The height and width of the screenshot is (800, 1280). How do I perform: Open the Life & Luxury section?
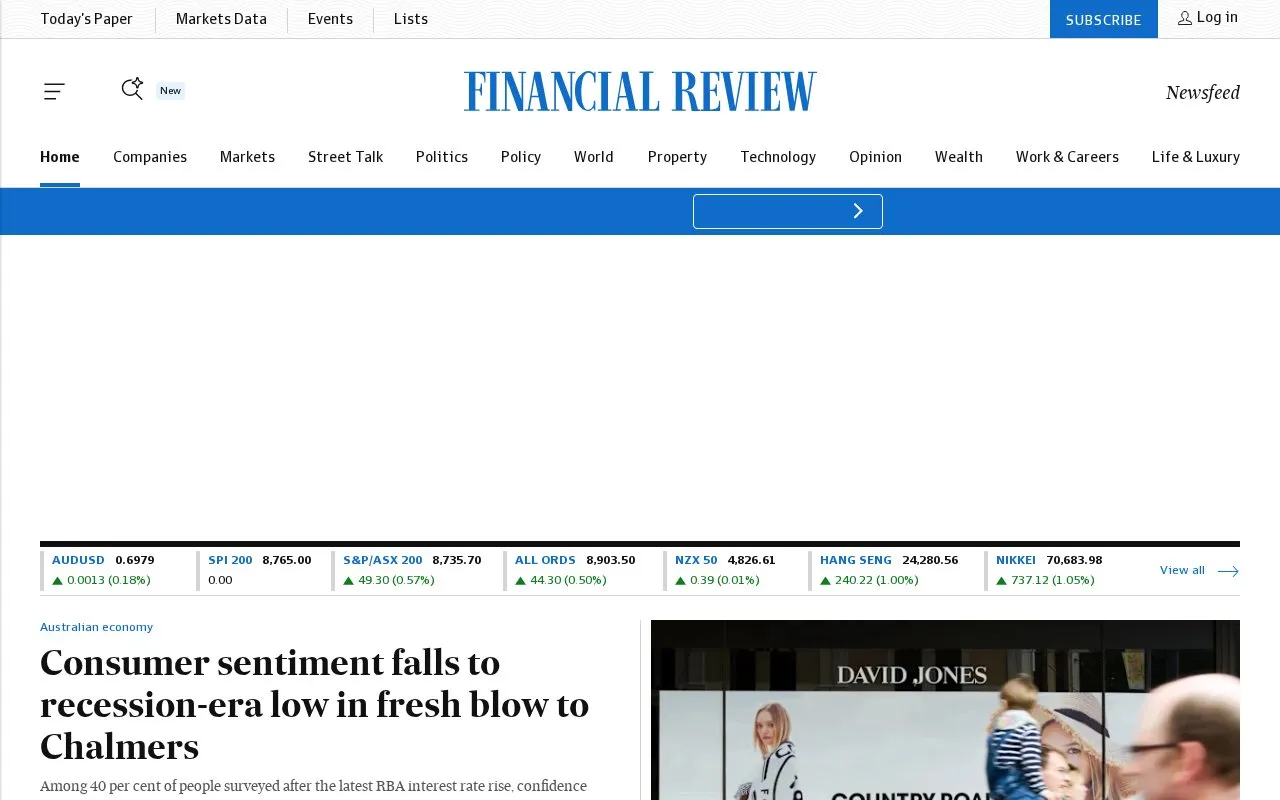pos(1196,157)
